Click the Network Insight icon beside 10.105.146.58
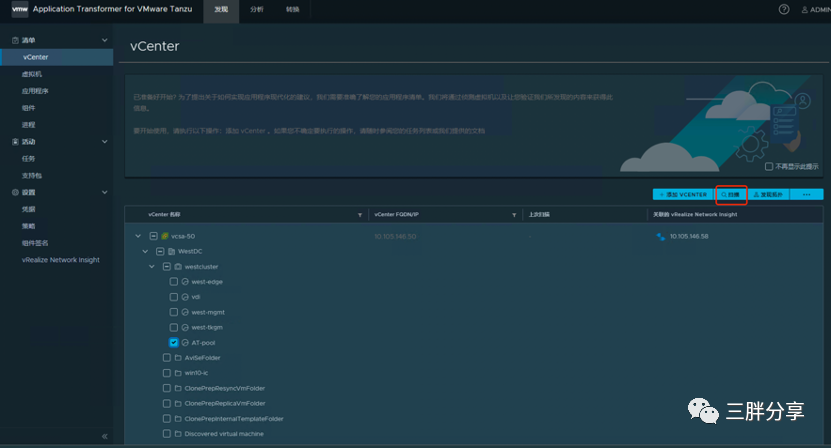 [661, 237]
